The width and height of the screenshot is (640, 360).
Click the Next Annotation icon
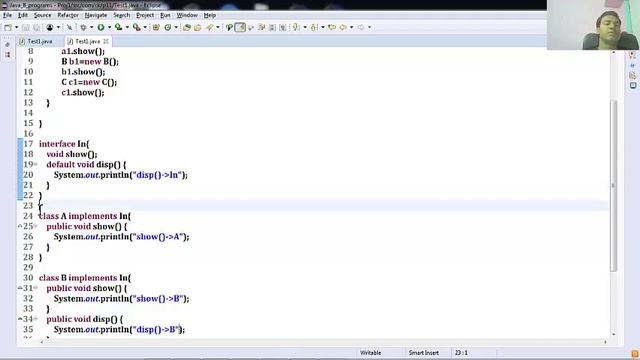click(296, 27)
